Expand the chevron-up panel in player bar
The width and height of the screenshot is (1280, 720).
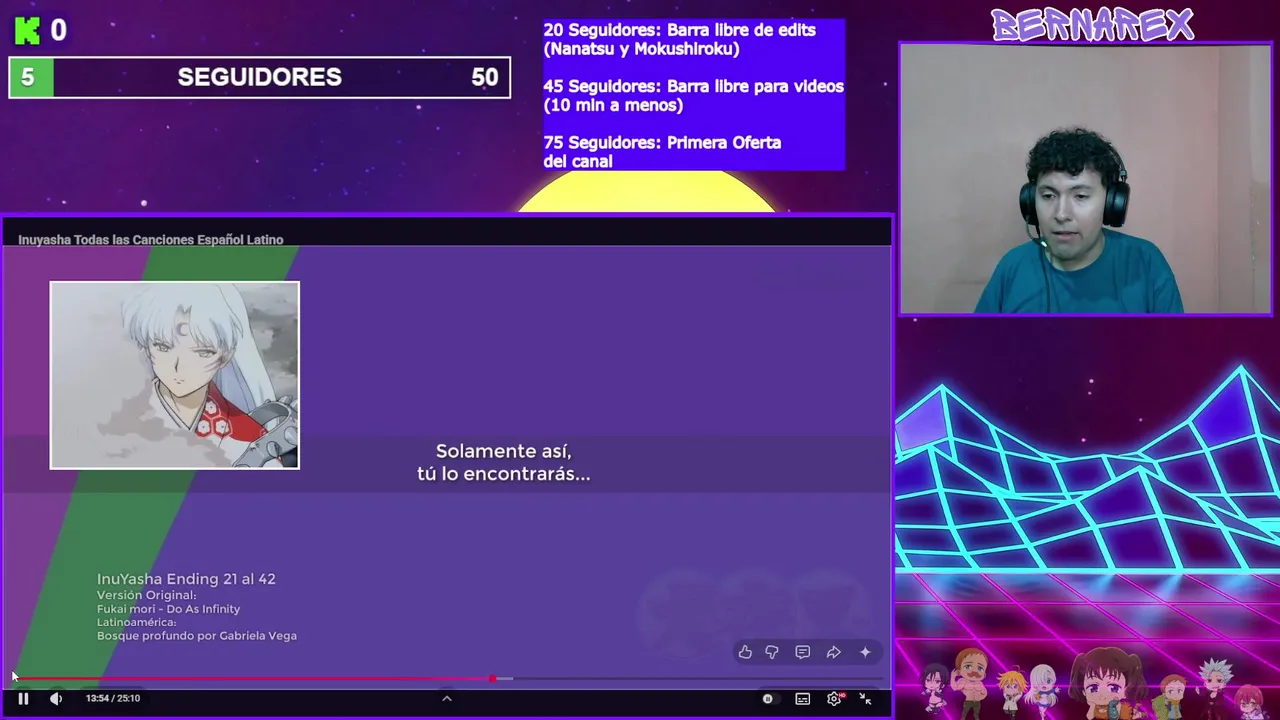point(447,699)
